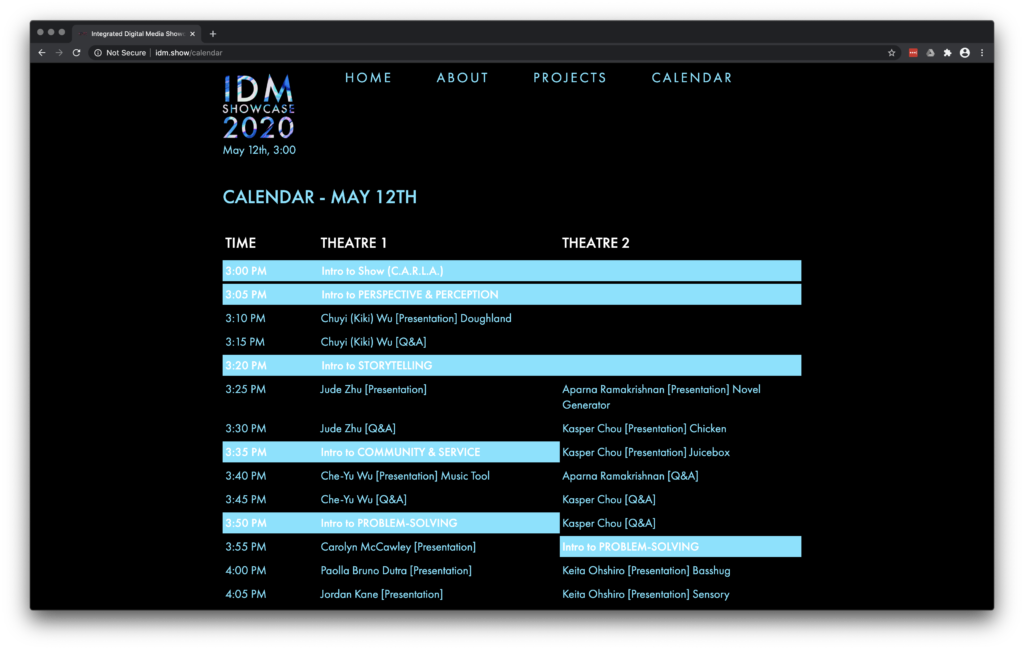
Task: Bookmark this page with the star icon
Action: pos(891,53)
